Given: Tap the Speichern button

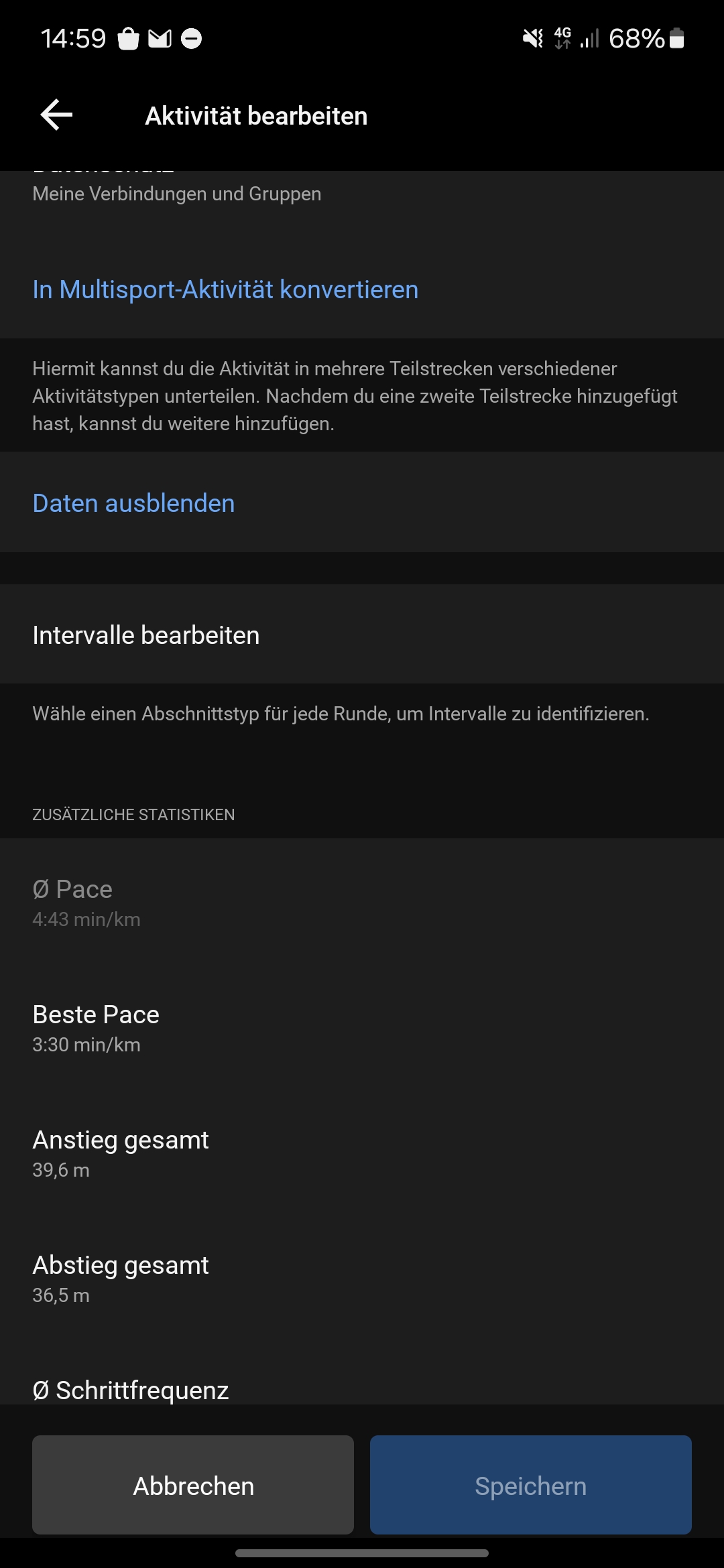Looking at the screenshot, I should click(531, 1485).
